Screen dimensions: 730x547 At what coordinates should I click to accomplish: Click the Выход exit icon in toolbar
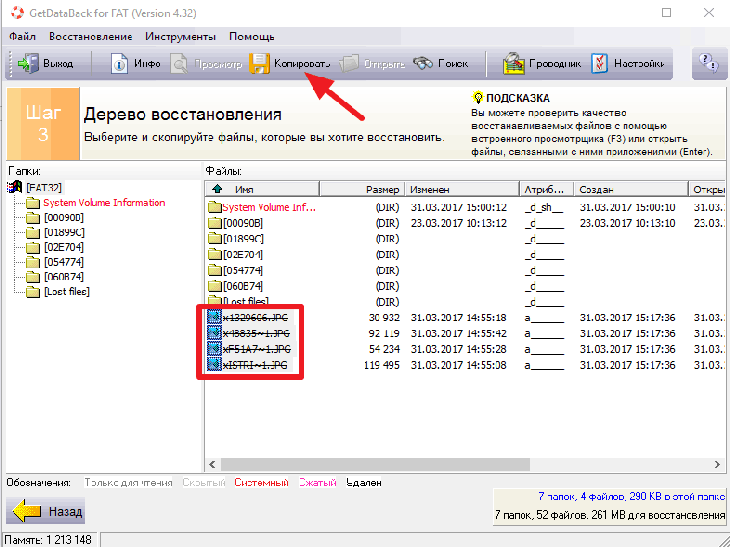[x=28, y=63]
